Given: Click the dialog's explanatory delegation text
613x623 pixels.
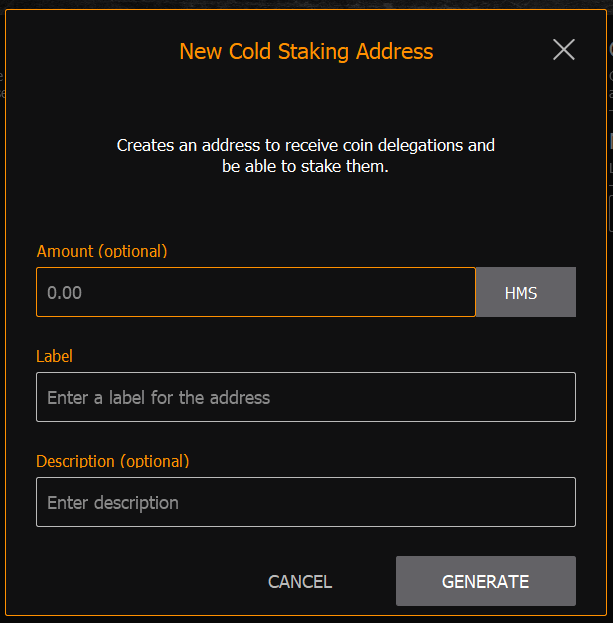Looking at the screenshot, I should (305, 145).
